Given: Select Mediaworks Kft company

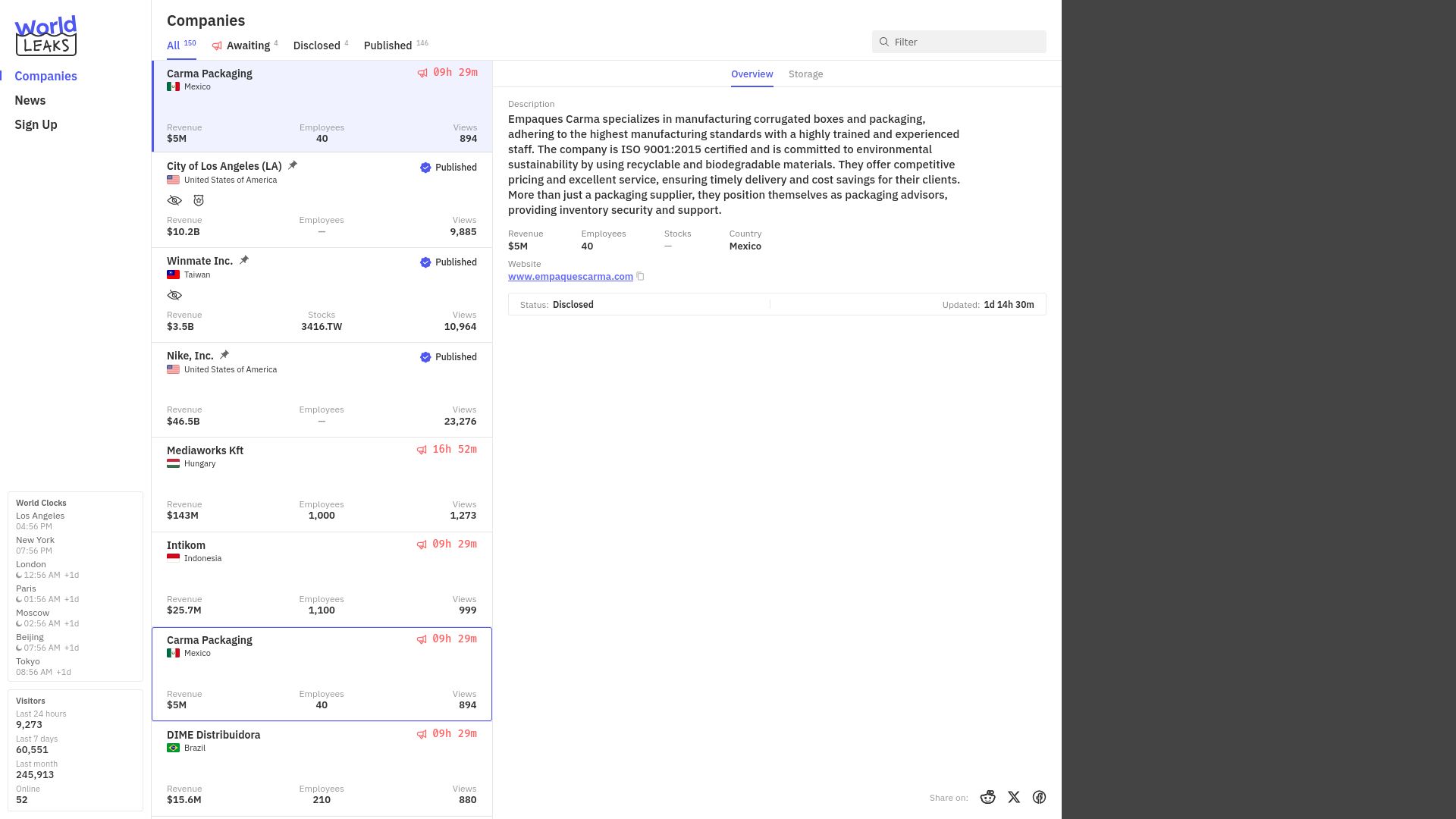Looking at the screenshot, I should tap(322, 485).
